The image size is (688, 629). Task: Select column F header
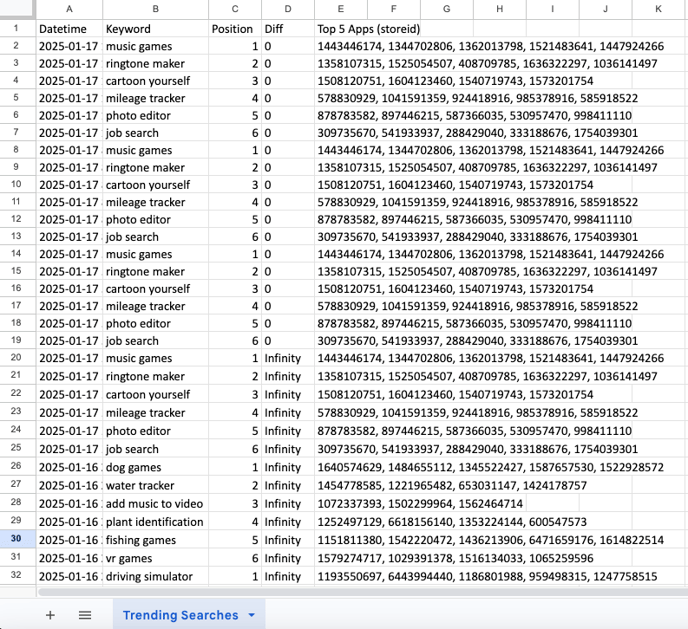click(x=394, y=9)
